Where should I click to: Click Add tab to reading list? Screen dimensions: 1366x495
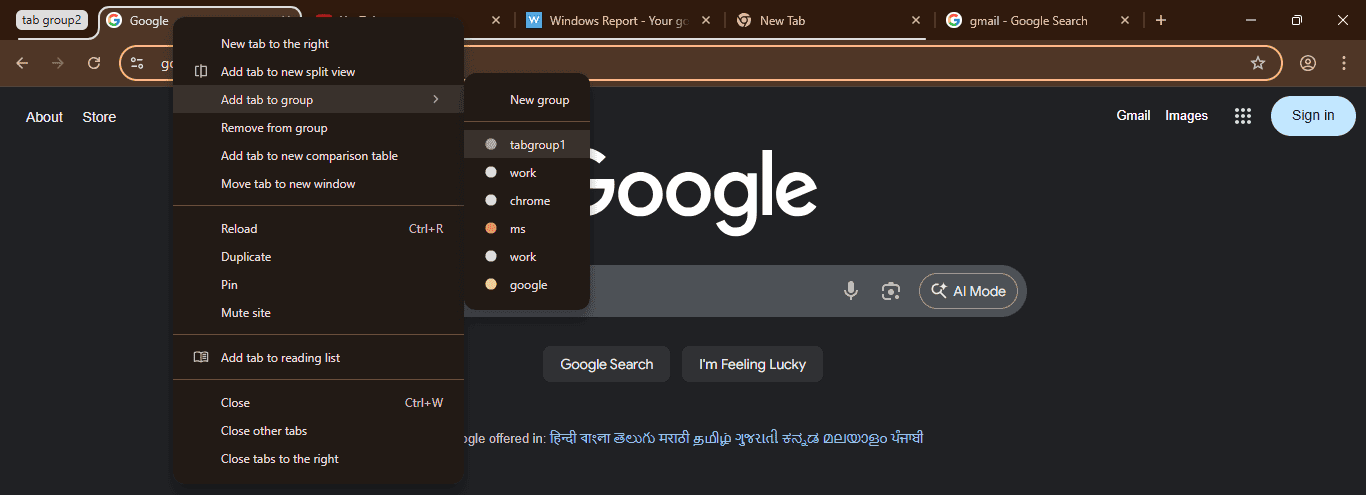[280, 358]
